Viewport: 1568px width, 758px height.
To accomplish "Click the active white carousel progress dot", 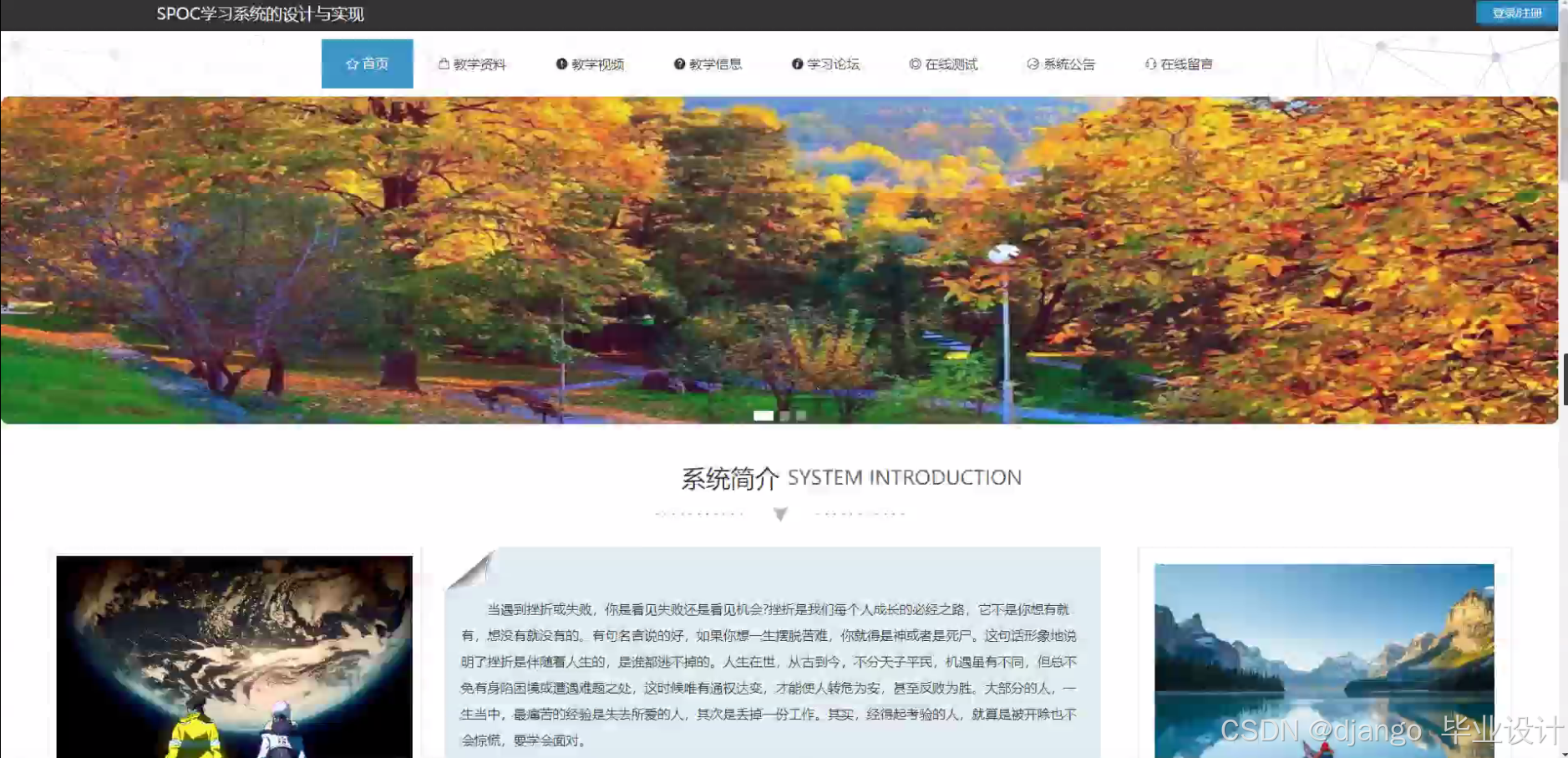I will [764, 415].
